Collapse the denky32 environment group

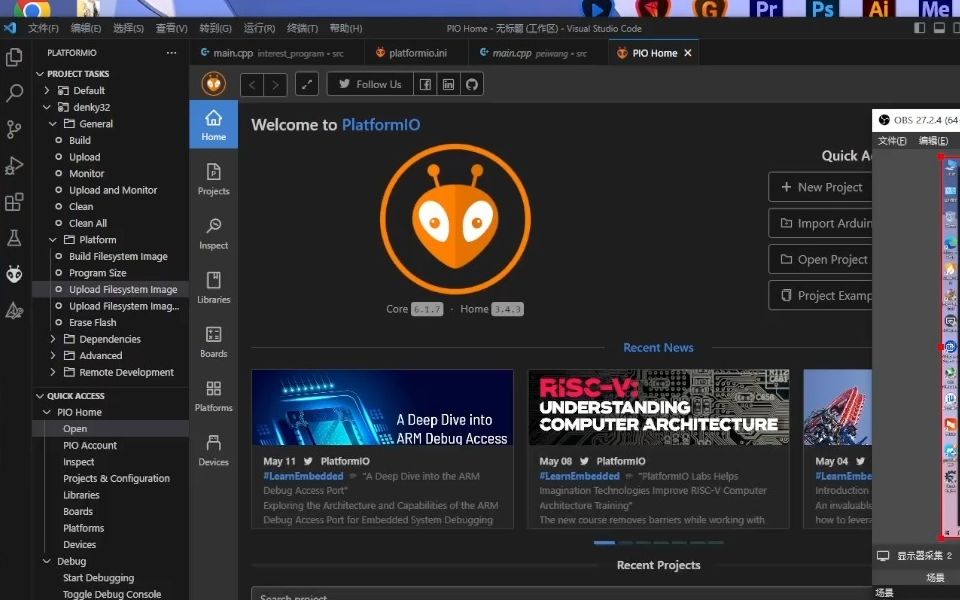tap(47, 107)
